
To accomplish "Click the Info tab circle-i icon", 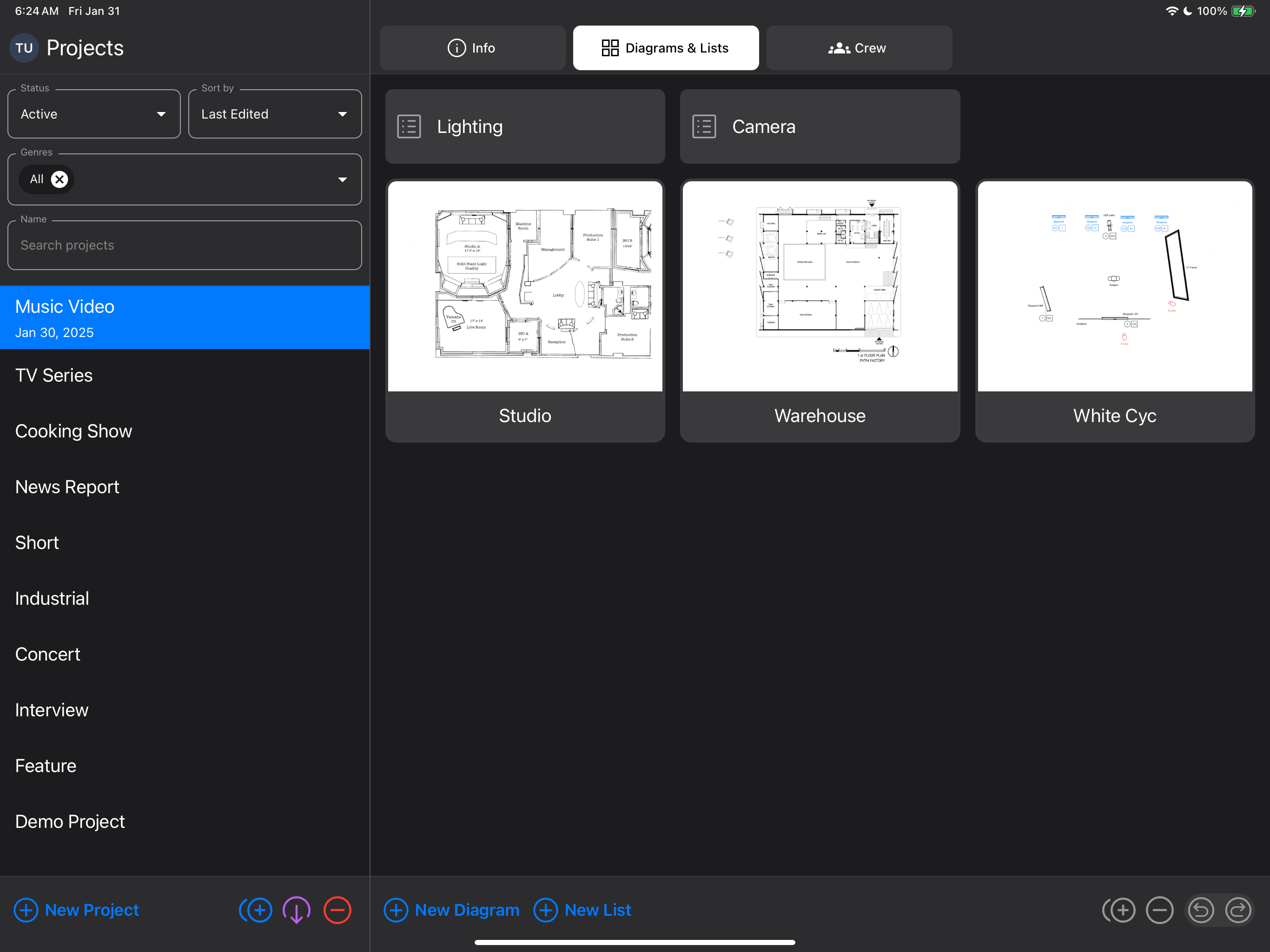I will pos(456,48).
